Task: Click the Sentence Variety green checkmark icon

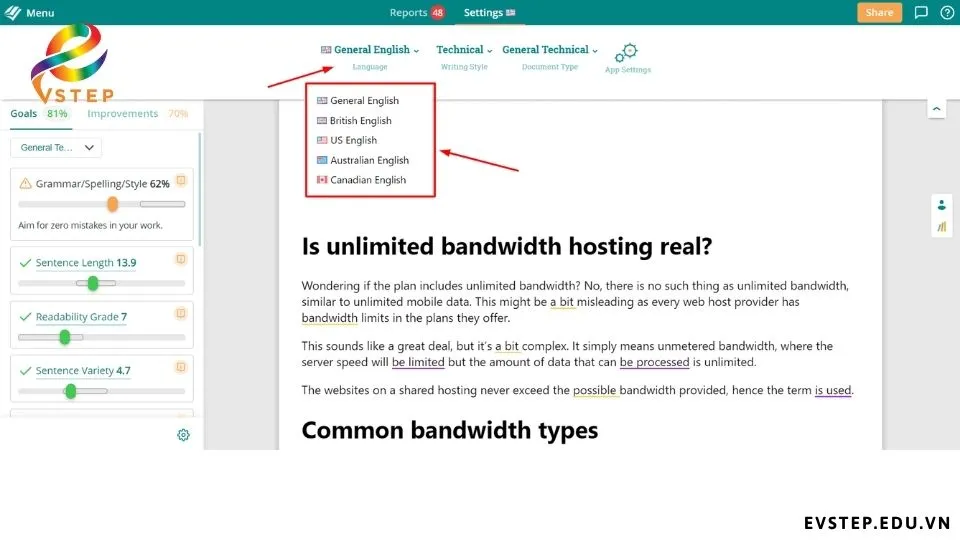Action: coord(25,370)
